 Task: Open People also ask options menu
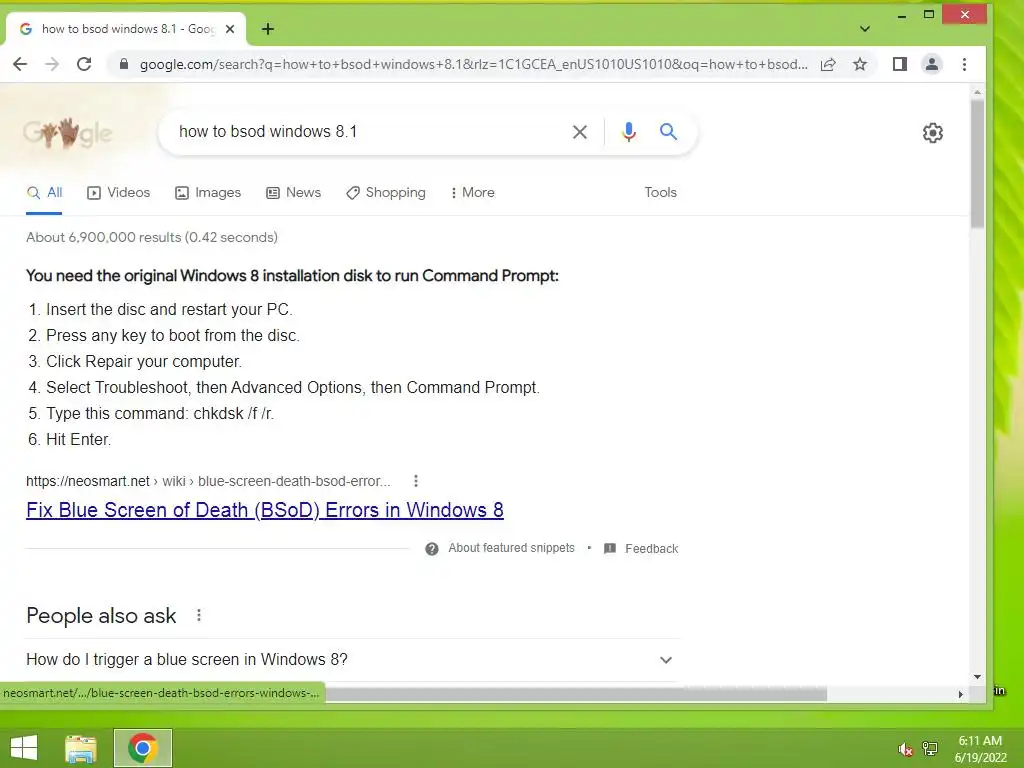point(199,615)
